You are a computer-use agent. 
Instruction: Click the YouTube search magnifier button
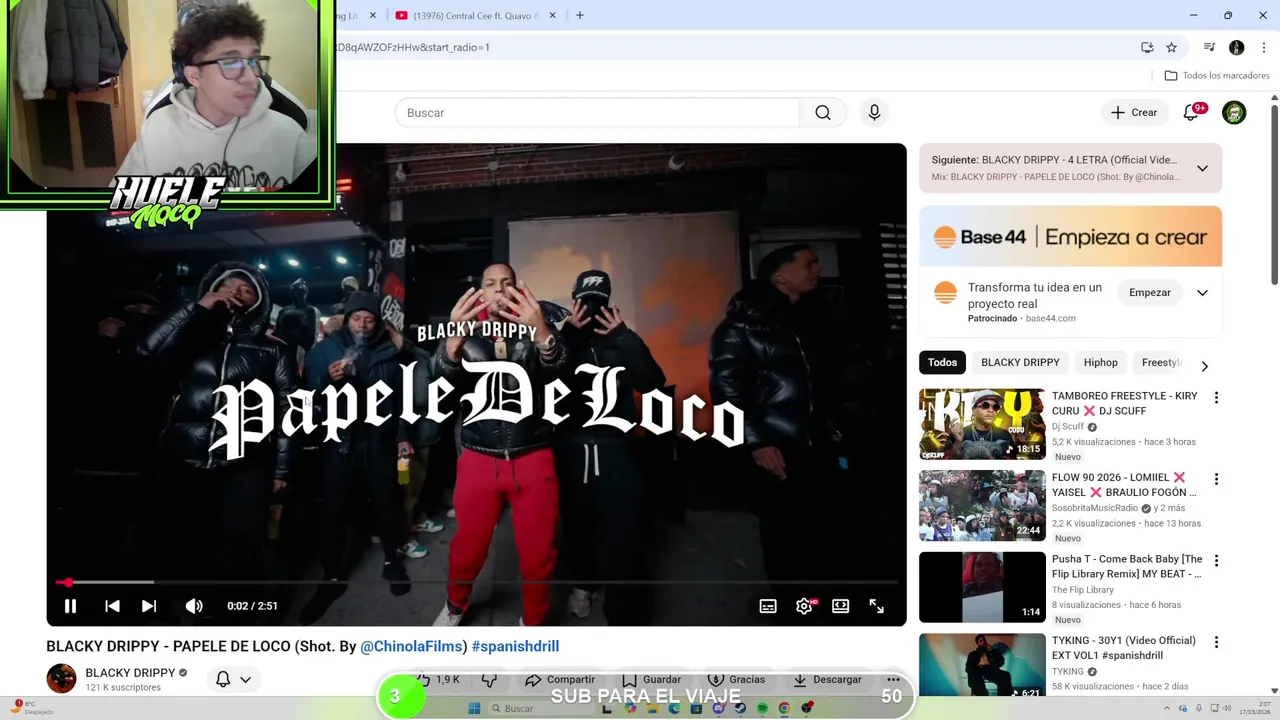point(823,113)
